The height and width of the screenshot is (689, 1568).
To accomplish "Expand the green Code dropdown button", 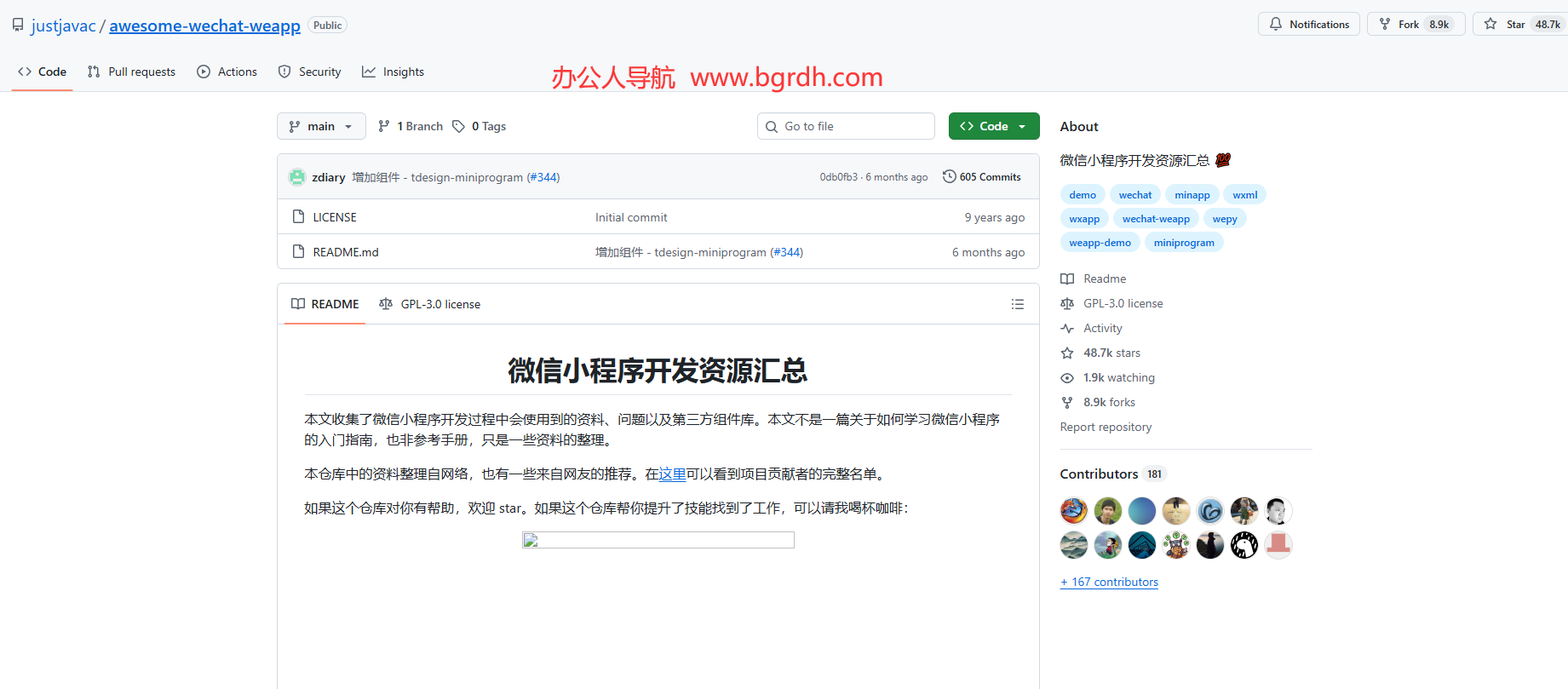I will [994, 126].
